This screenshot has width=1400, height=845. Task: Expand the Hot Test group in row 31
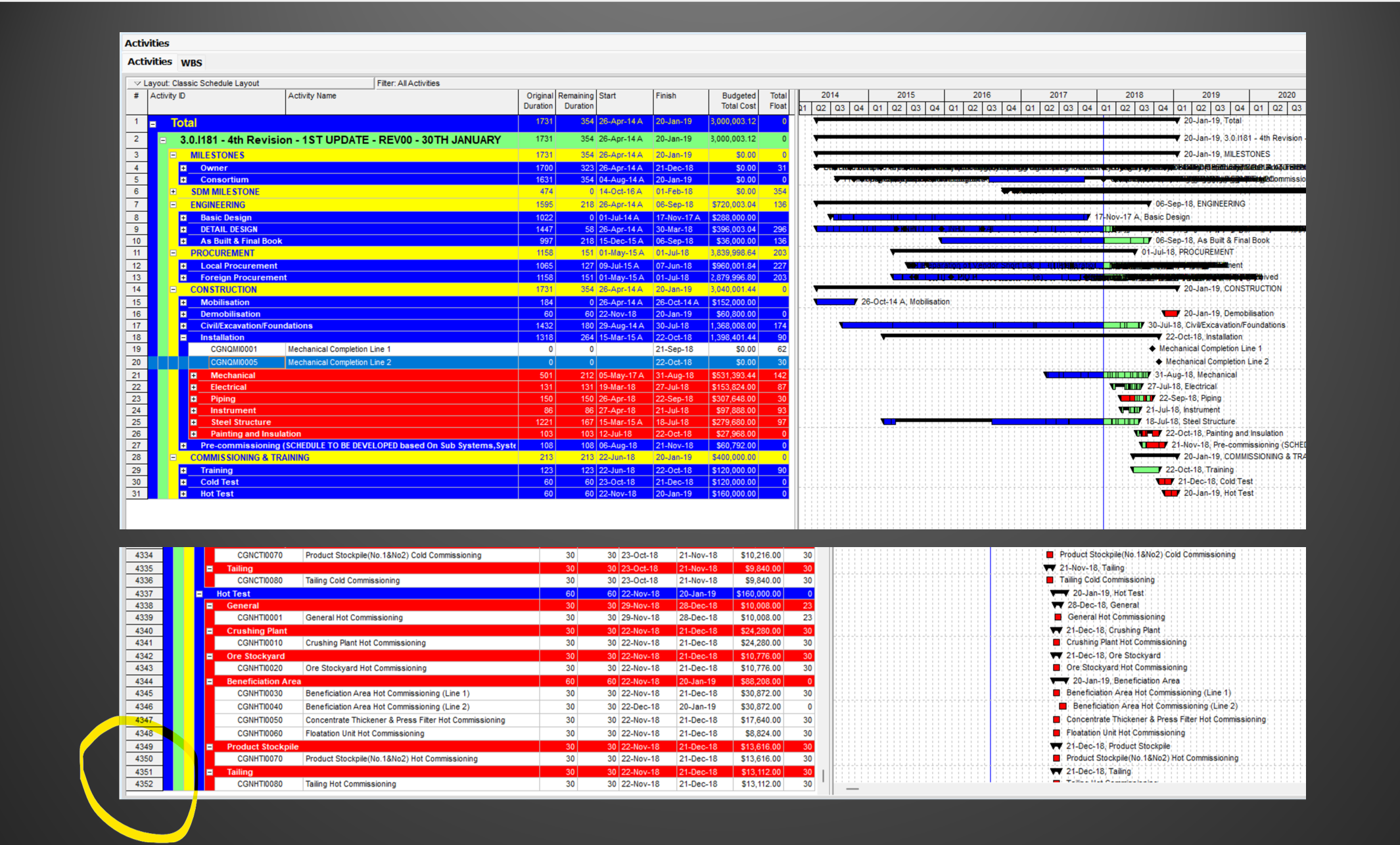click(183, 494)
